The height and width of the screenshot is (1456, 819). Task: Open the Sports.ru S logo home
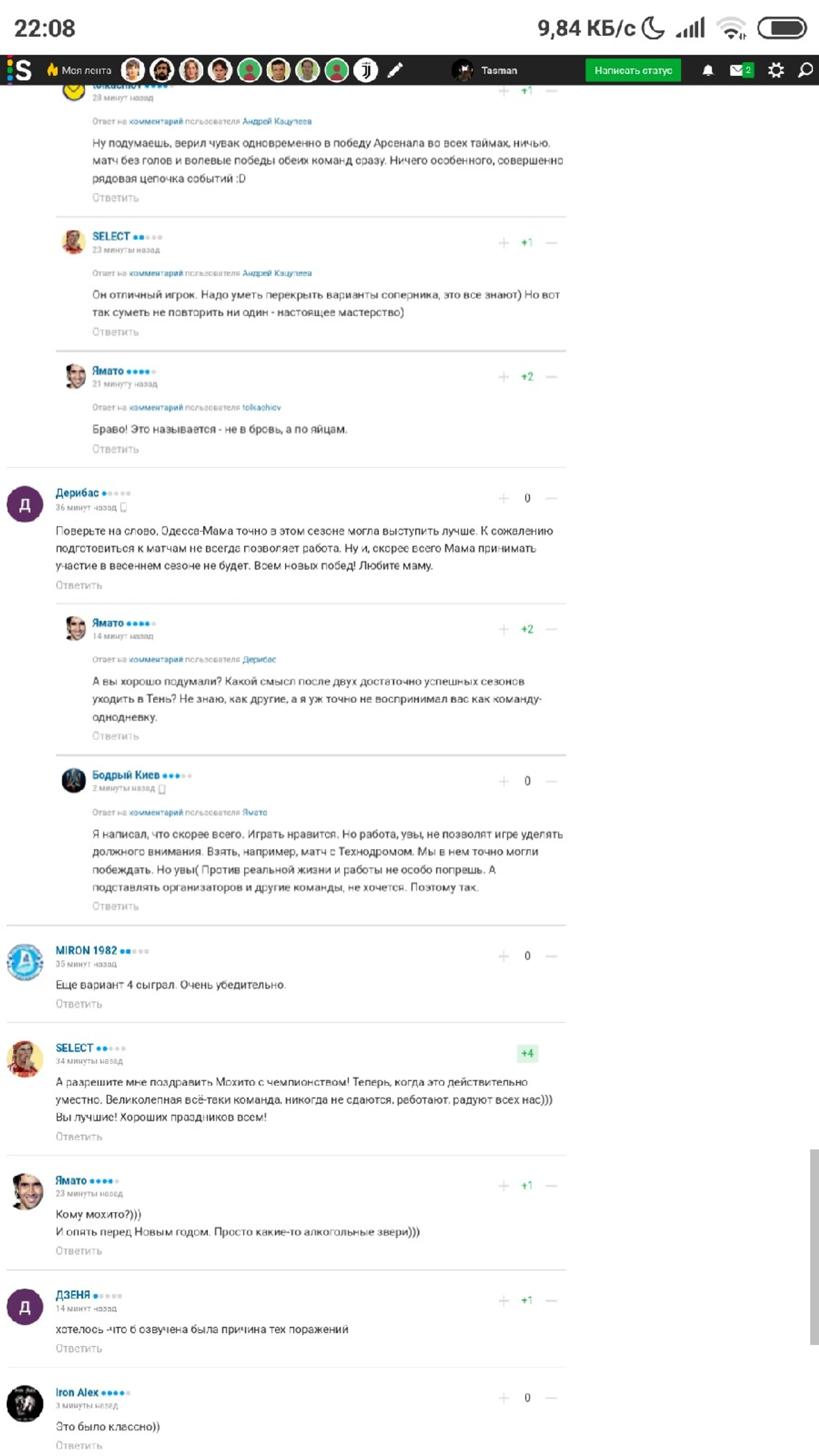click(x=20, y=70)
